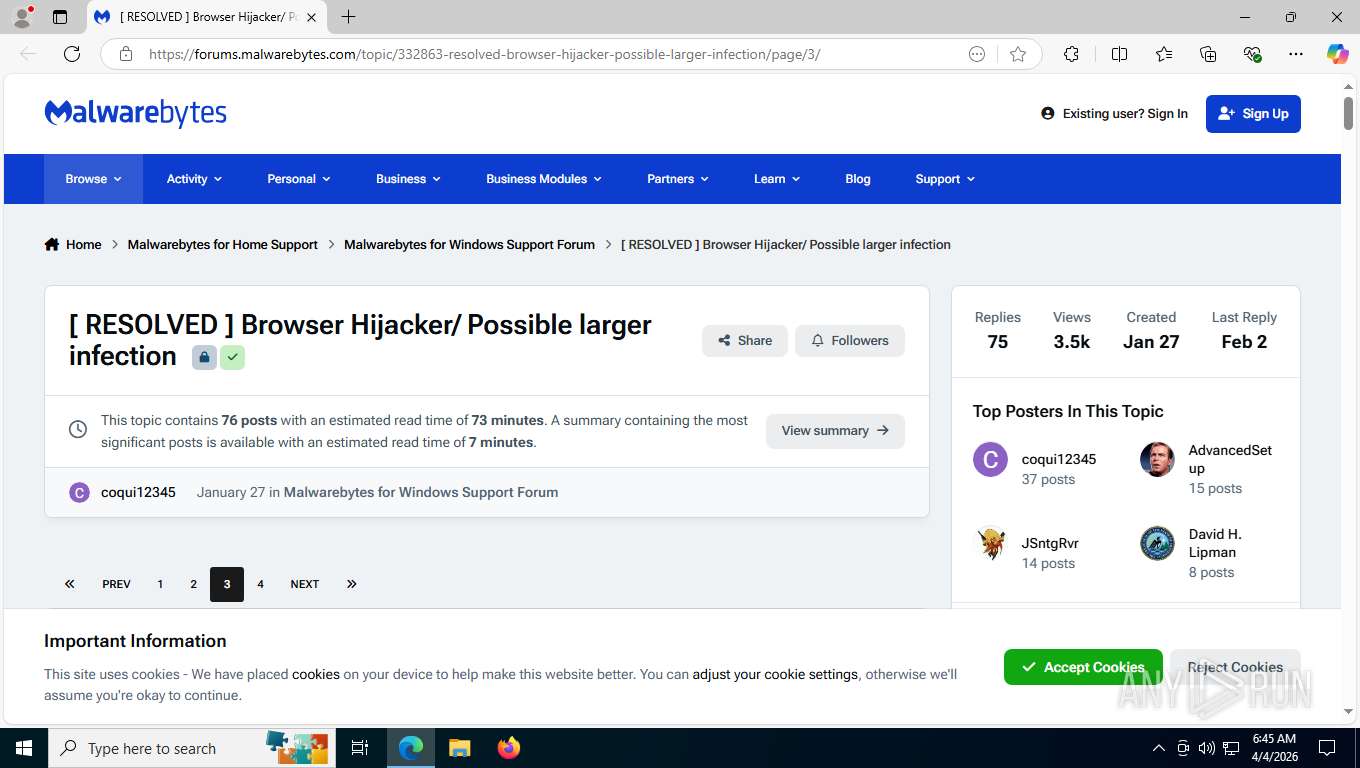
Task: Go to page 2
Action: (193, 584)
